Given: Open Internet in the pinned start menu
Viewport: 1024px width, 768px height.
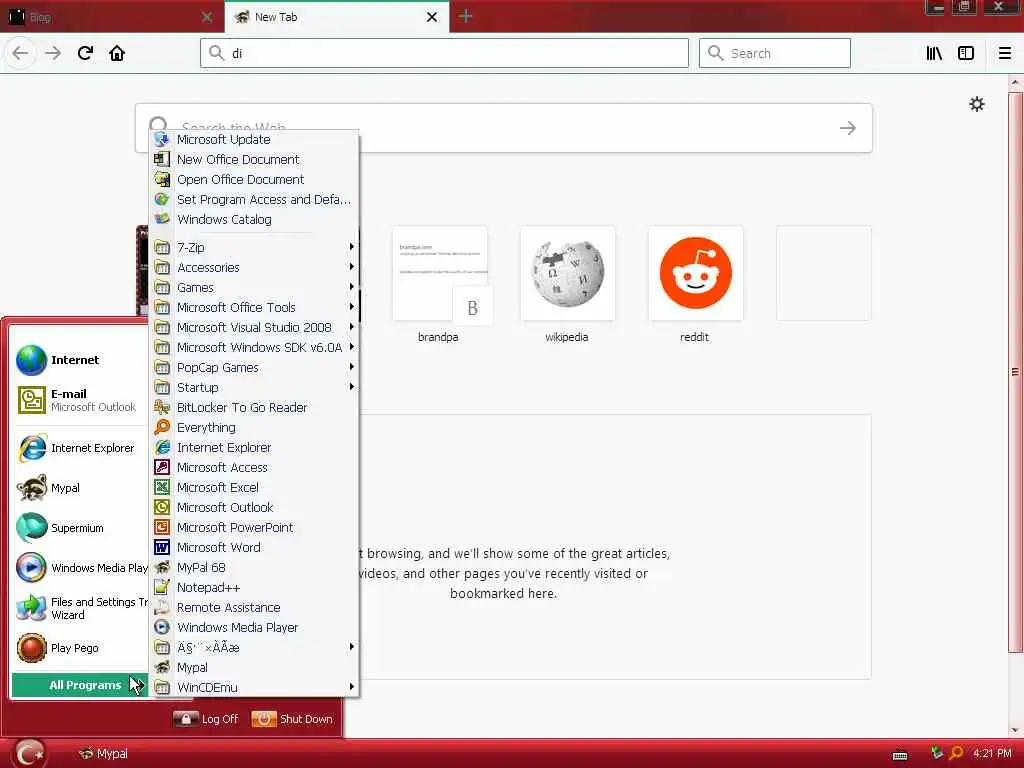Looking at the screenshot, I should tap(80, 360).
